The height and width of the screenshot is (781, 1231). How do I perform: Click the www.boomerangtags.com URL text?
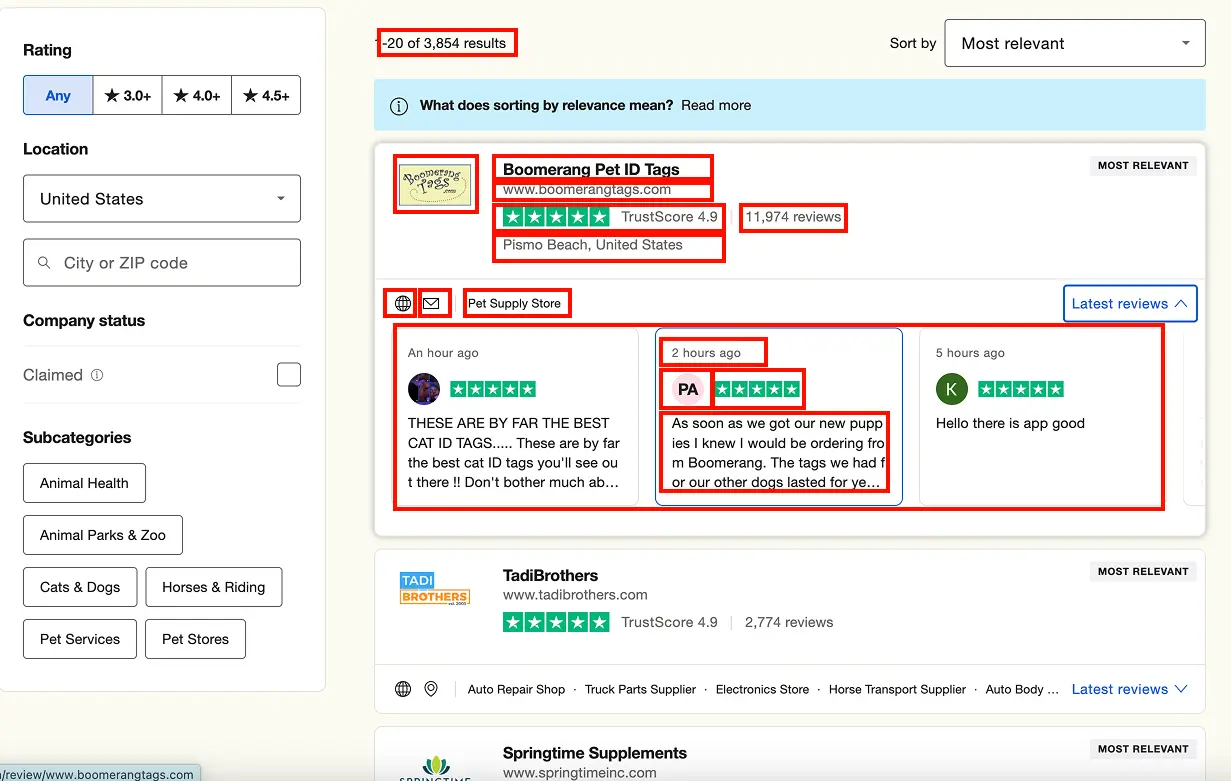587,190
